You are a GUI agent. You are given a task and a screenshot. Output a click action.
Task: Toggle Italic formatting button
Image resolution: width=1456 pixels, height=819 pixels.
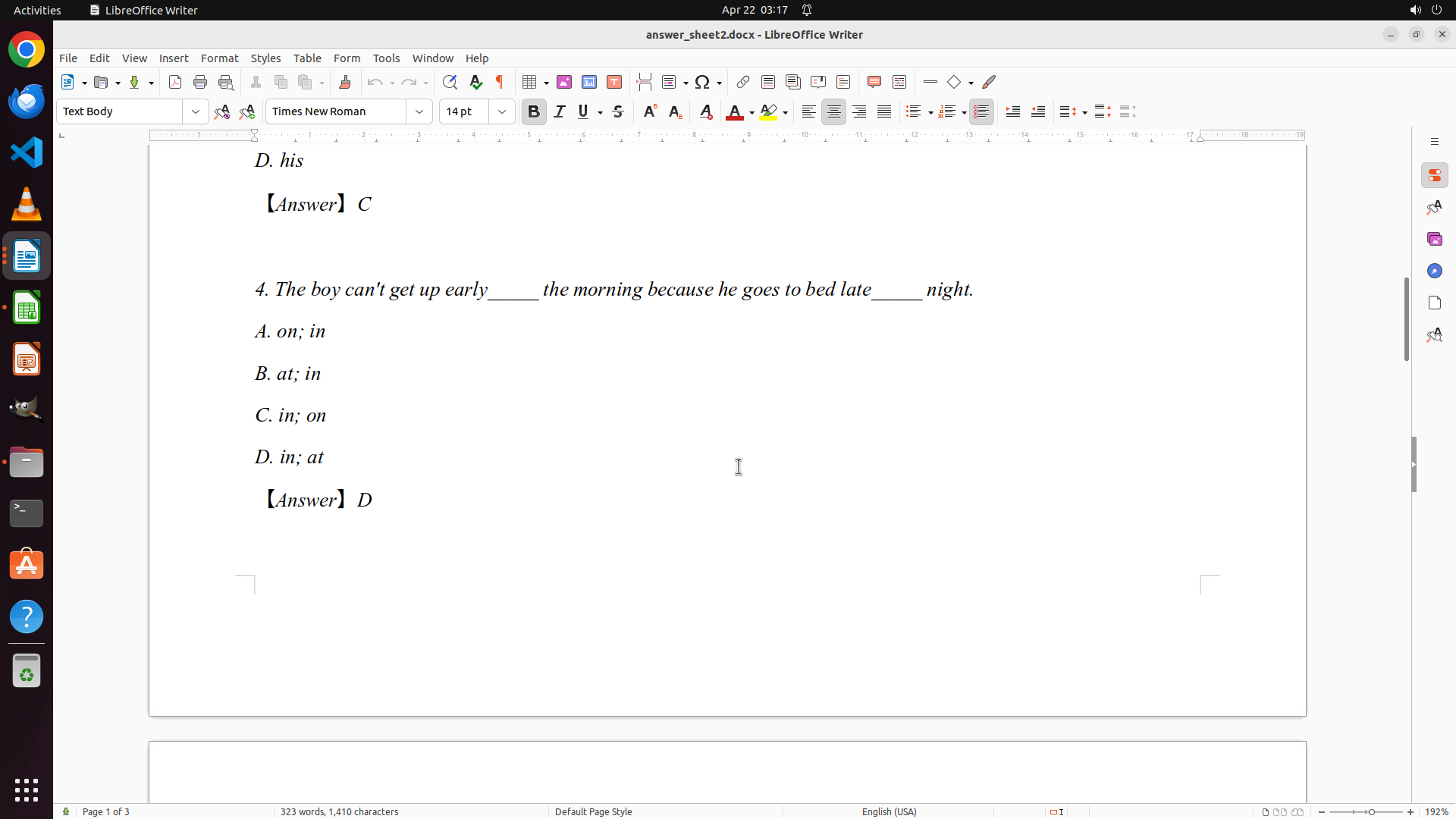coord(560,111)
